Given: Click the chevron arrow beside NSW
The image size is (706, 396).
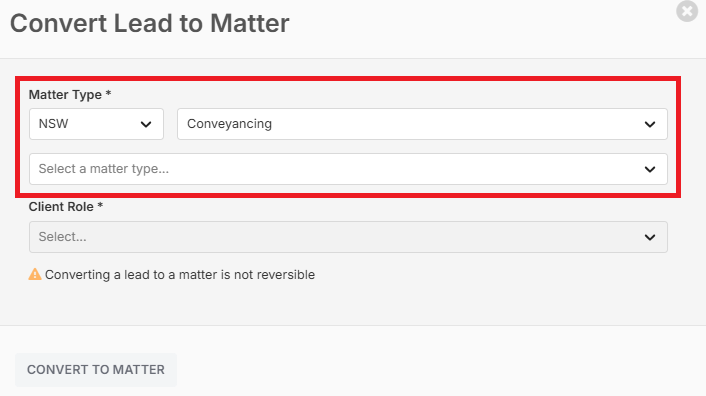Looking at the screenshot, I should pyautogui.click(x=146, y=124).
